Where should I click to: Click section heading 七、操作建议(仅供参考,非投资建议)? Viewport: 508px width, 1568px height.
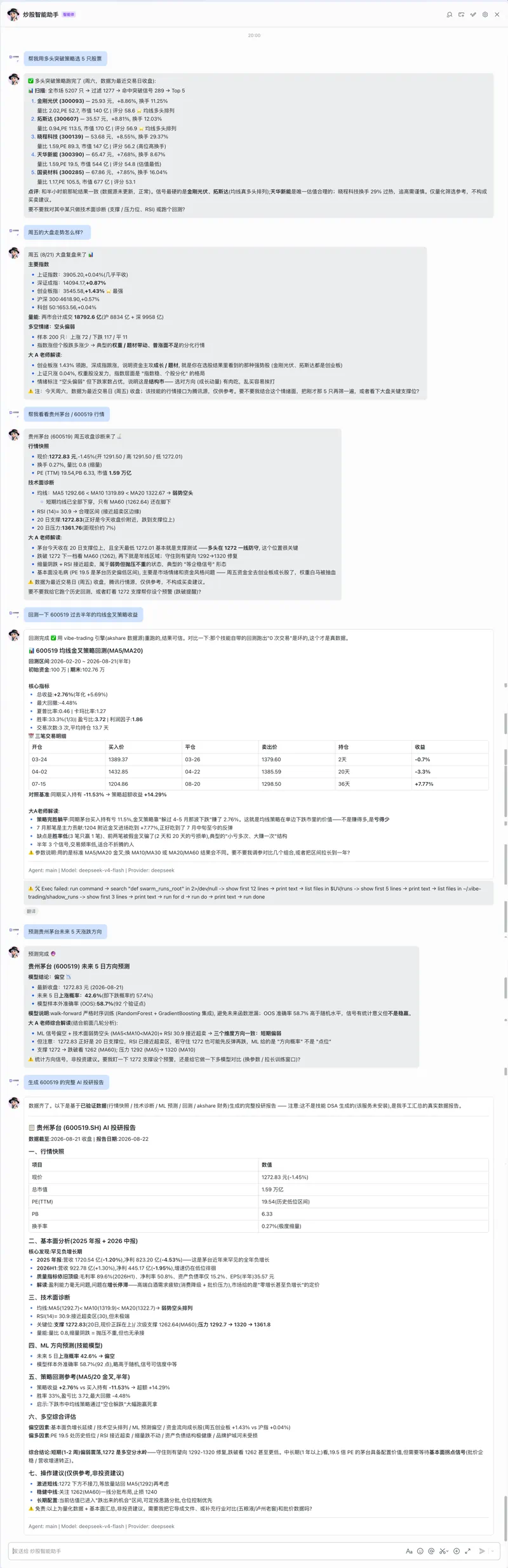click(76, 1473)
